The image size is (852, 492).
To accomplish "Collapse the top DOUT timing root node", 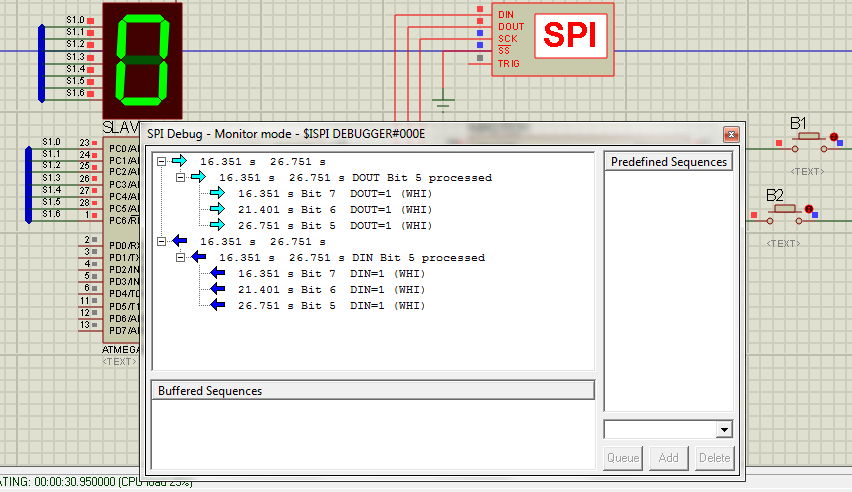I will [162, 161].
